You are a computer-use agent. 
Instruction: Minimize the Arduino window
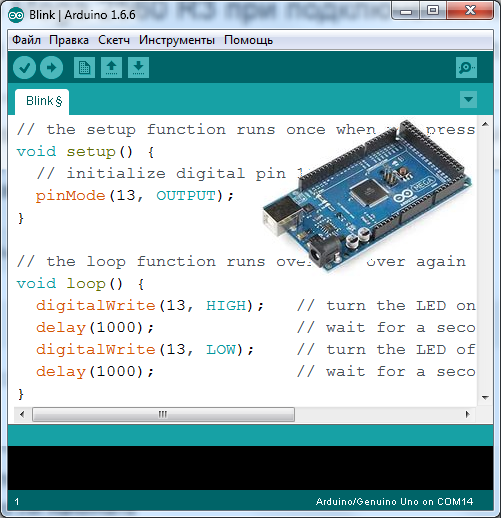click(x=405, y=11)
